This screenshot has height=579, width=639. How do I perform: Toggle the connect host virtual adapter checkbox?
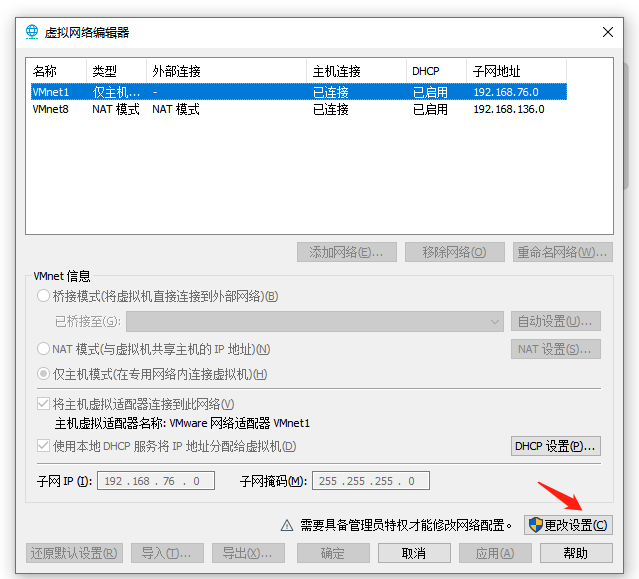pos(43,404)
